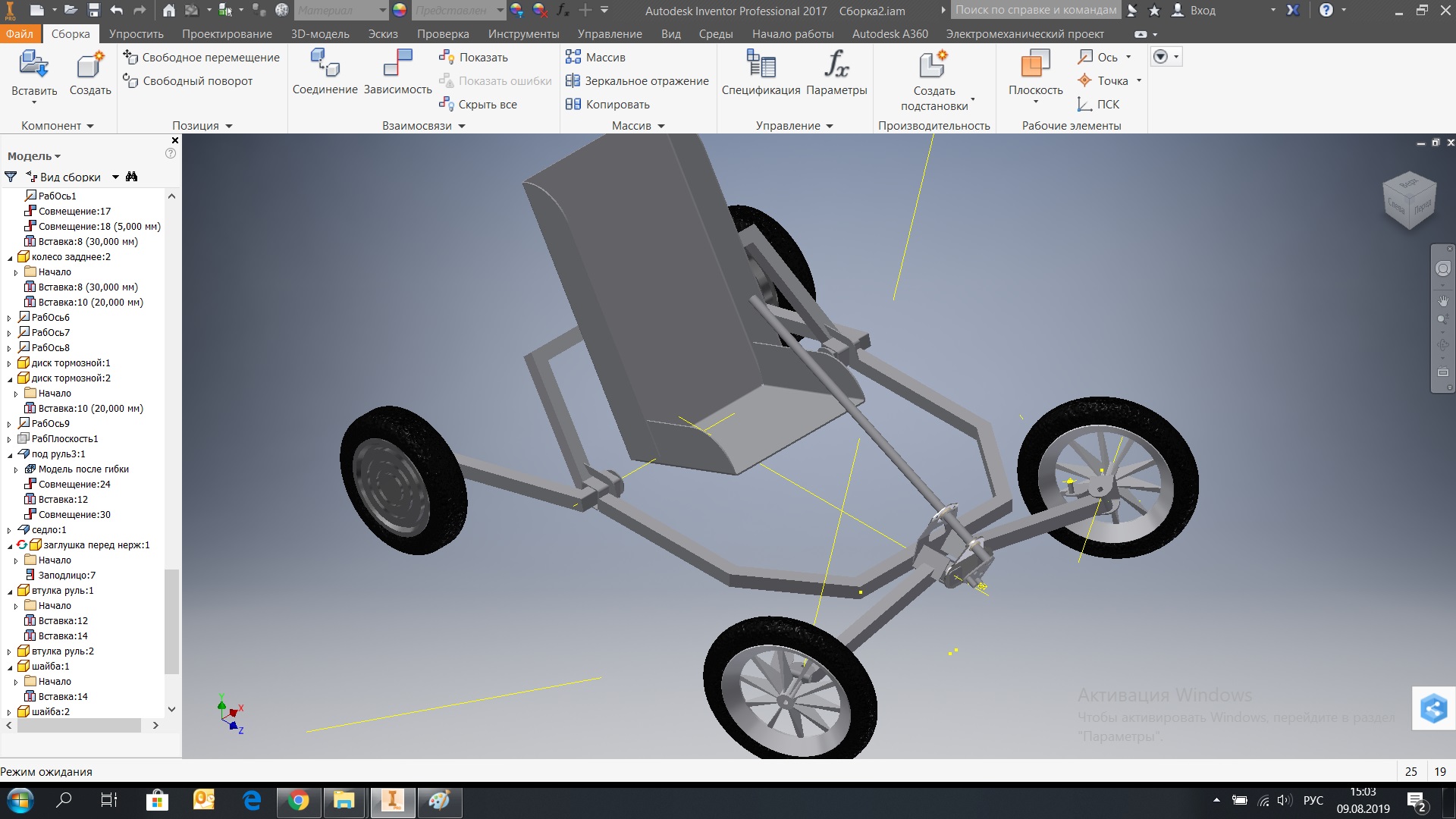The image size is (1456, 819).
Task: Click Создать подстановки icon
Action: pos(934,64)
